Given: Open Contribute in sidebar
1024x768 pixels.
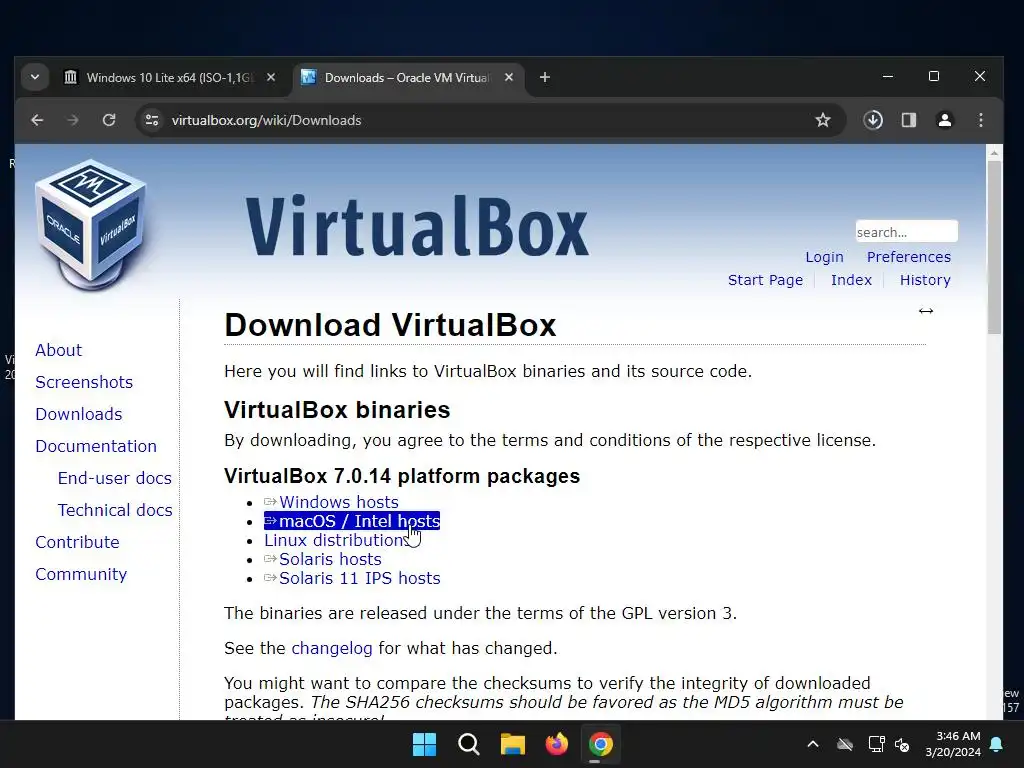Looking at the screenshot, I should click(x=77, y=542).
